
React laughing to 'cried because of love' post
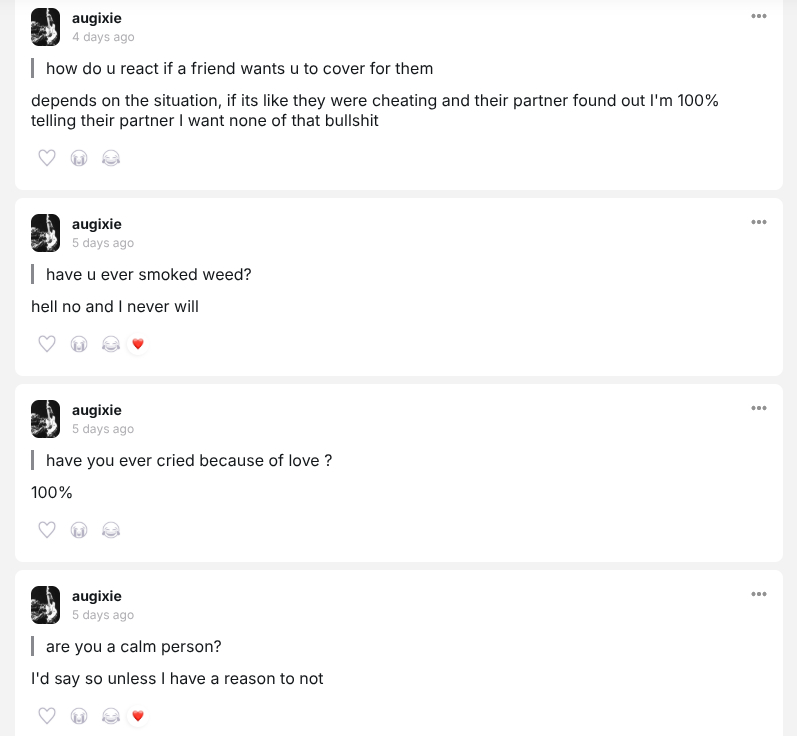[x=111, y=530]
